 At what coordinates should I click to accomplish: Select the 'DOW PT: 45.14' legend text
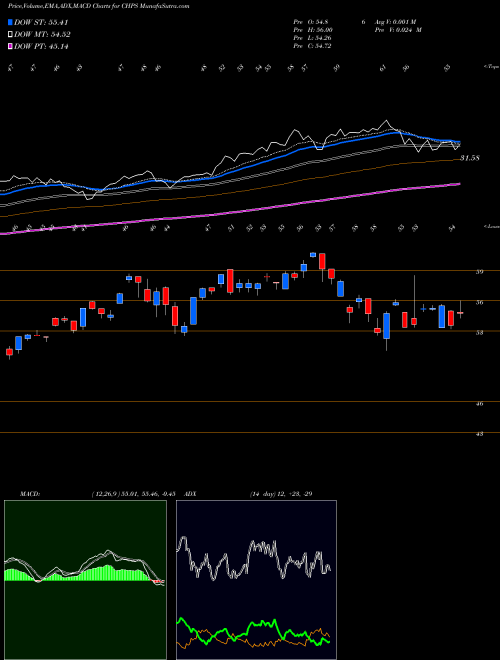pyautogui.click(x=41, y=46)
